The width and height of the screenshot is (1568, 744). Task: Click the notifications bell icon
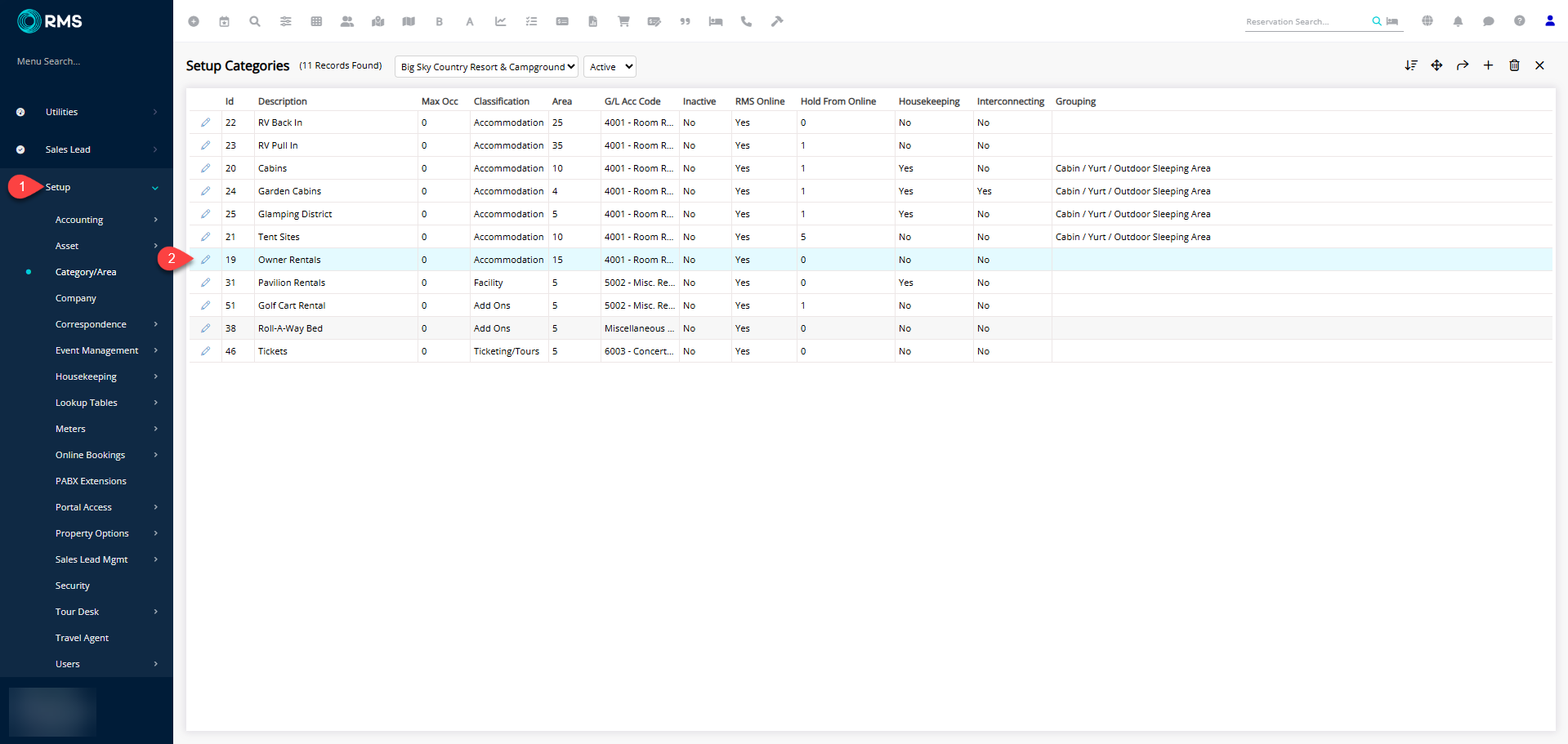[1458, 21]
